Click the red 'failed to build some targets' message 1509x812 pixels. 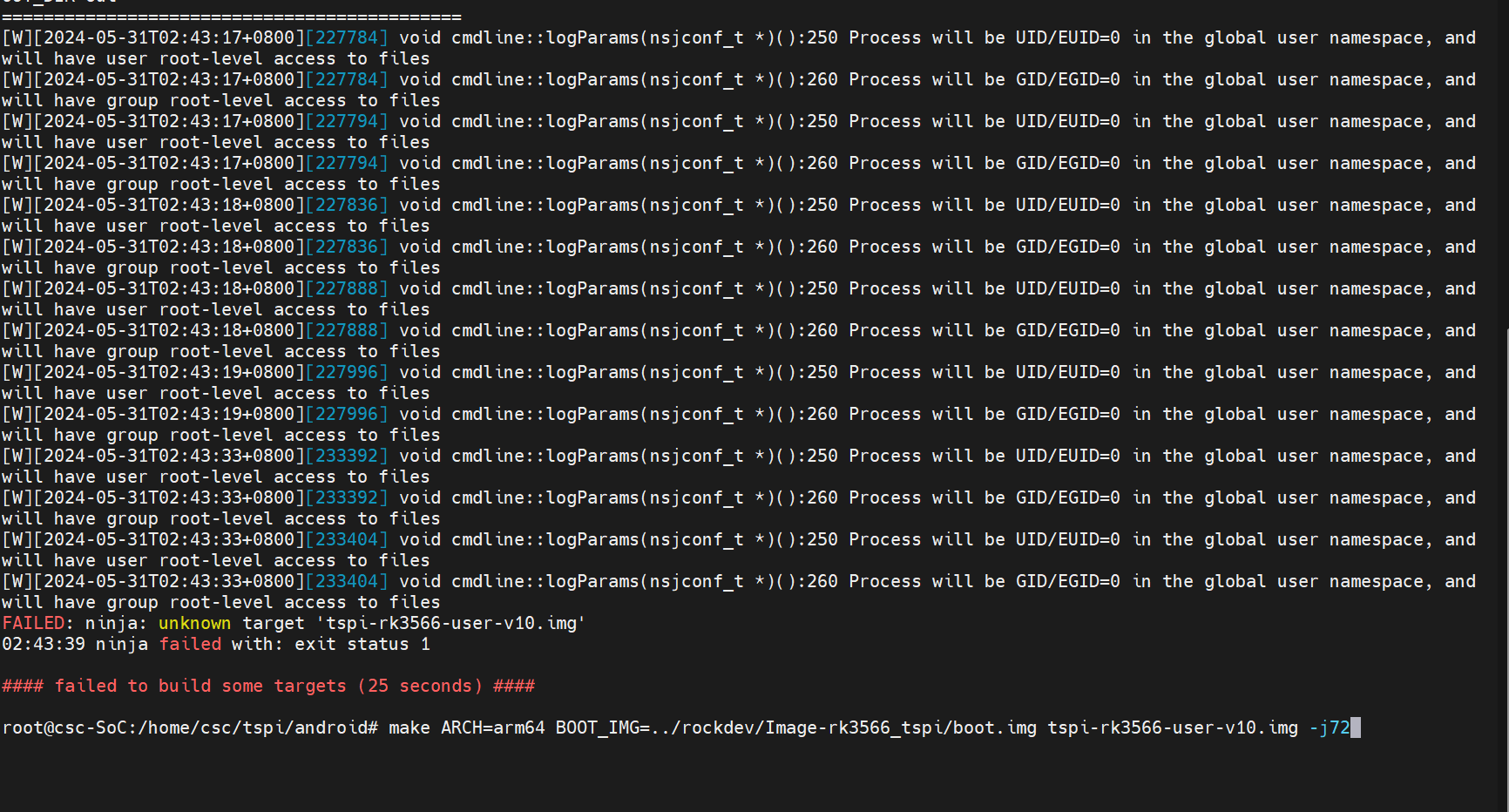200,686
